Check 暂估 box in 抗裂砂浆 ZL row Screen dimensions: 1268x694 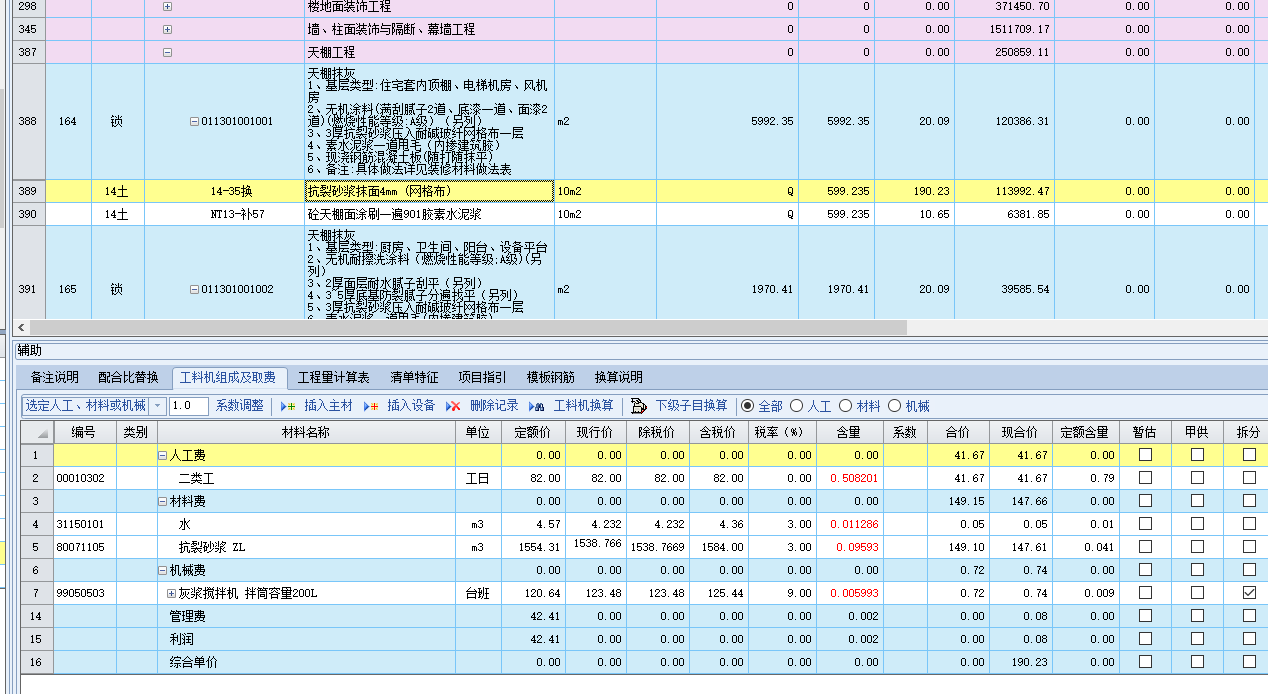1145,547
